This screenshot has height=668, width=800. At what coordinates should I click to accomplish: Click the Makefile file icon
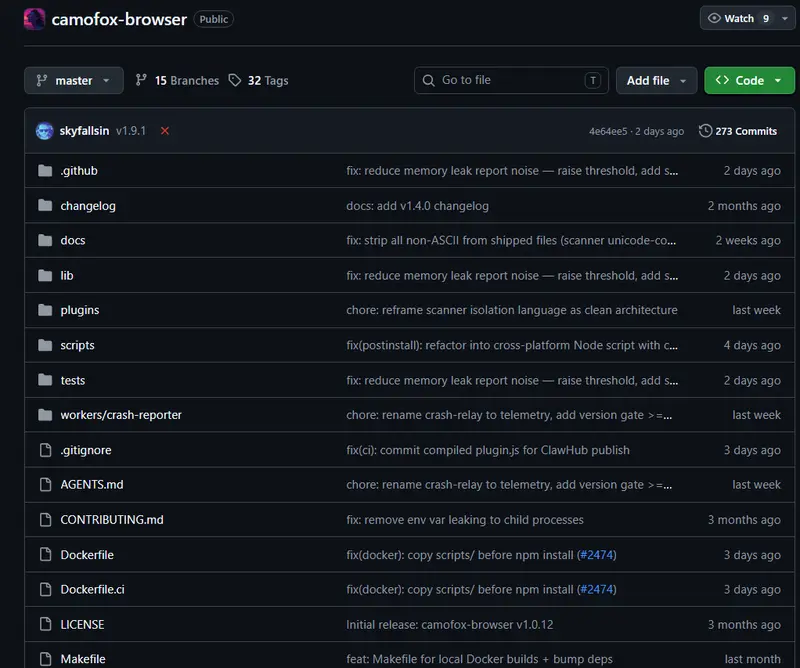(45, 659)
